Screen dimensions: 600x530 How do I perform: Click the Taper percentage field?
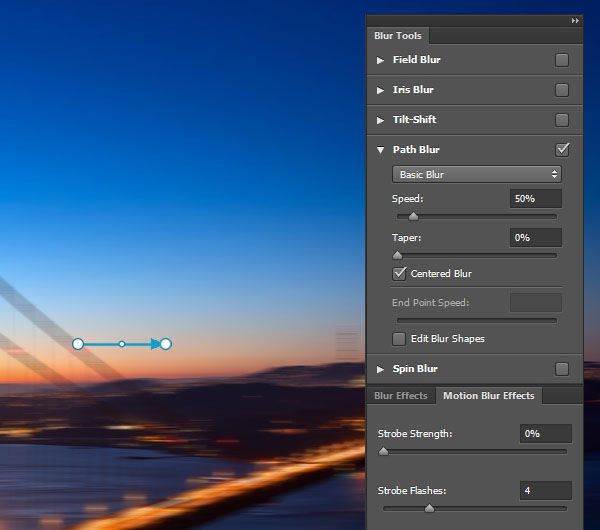pos(536,238)
